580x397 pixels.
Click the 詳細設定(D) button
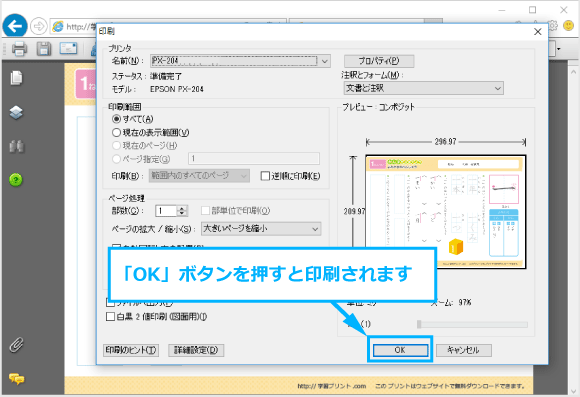point(196,350)
